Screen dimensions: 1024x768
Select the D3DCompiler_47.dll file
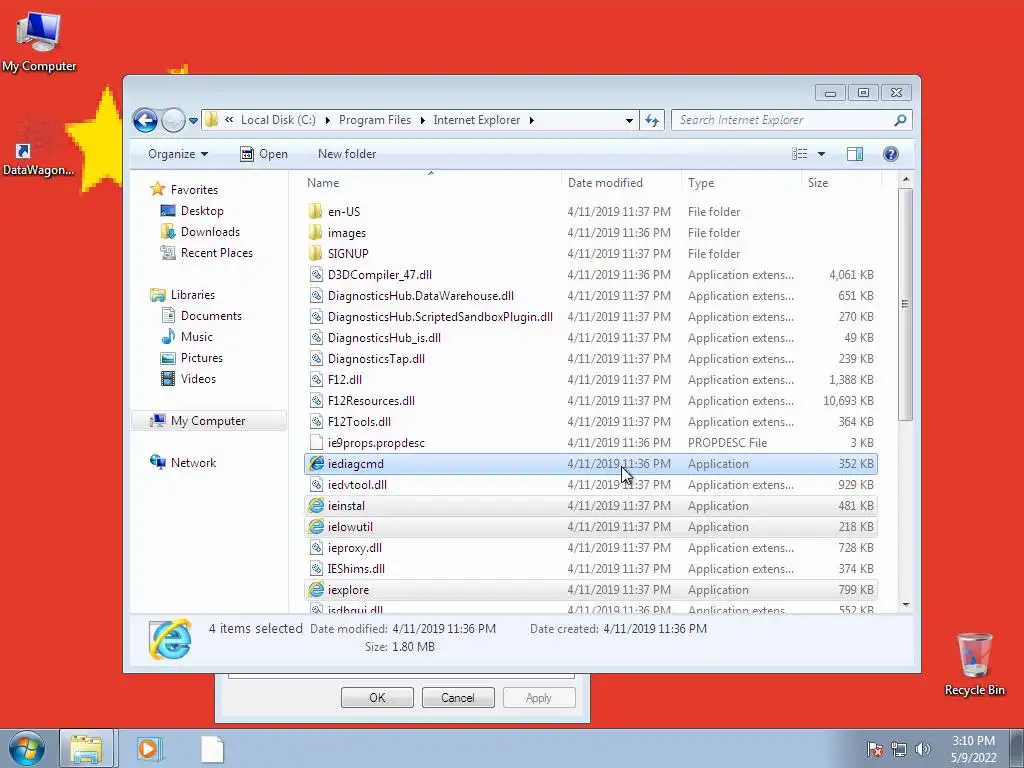590,275
